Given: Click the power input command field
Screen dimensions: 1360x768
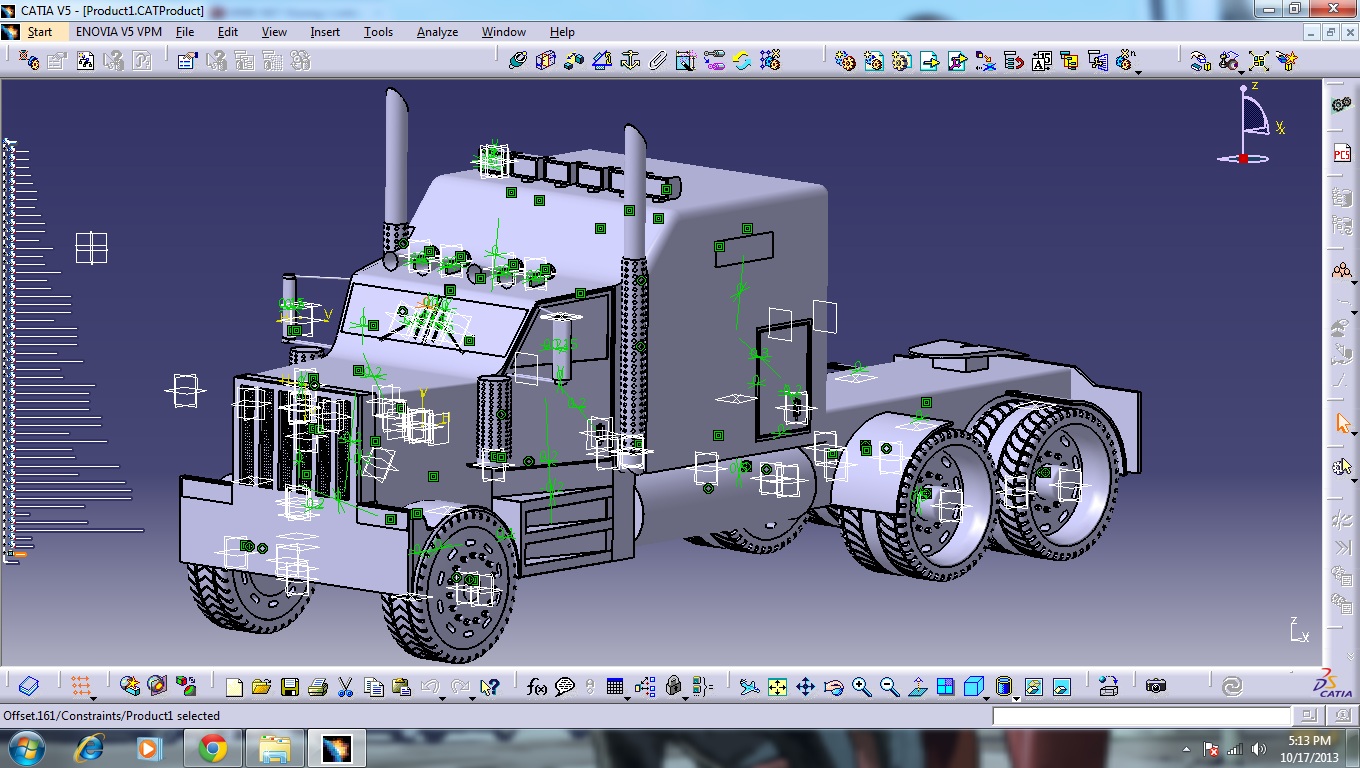Looking at the screenshot, I should pos(1142,716).
